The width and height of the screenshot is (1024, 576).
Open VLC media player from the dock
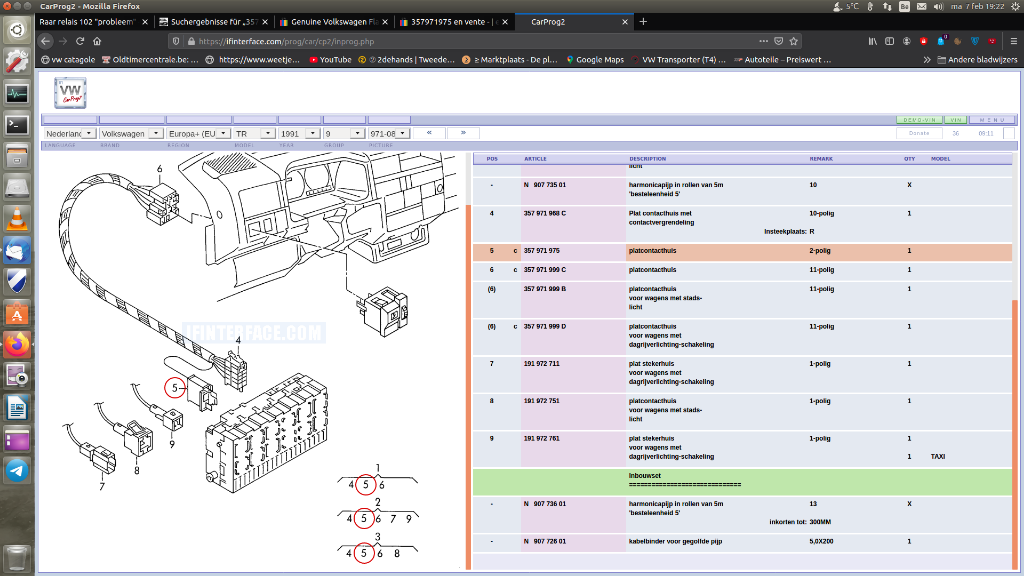tap(16, 218)
